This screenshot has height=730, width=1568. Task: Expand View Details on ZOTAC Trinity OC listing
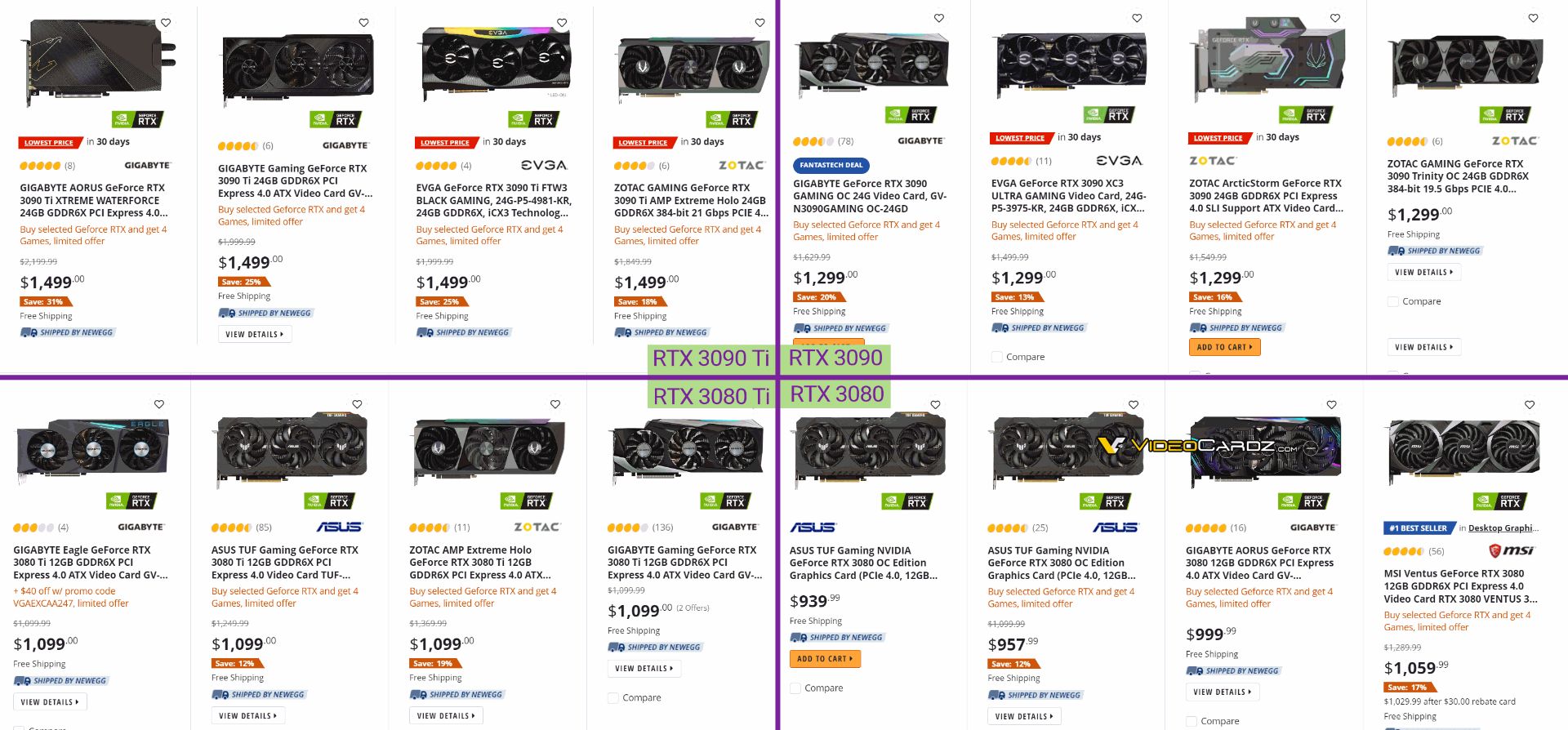coord(1424,272)
